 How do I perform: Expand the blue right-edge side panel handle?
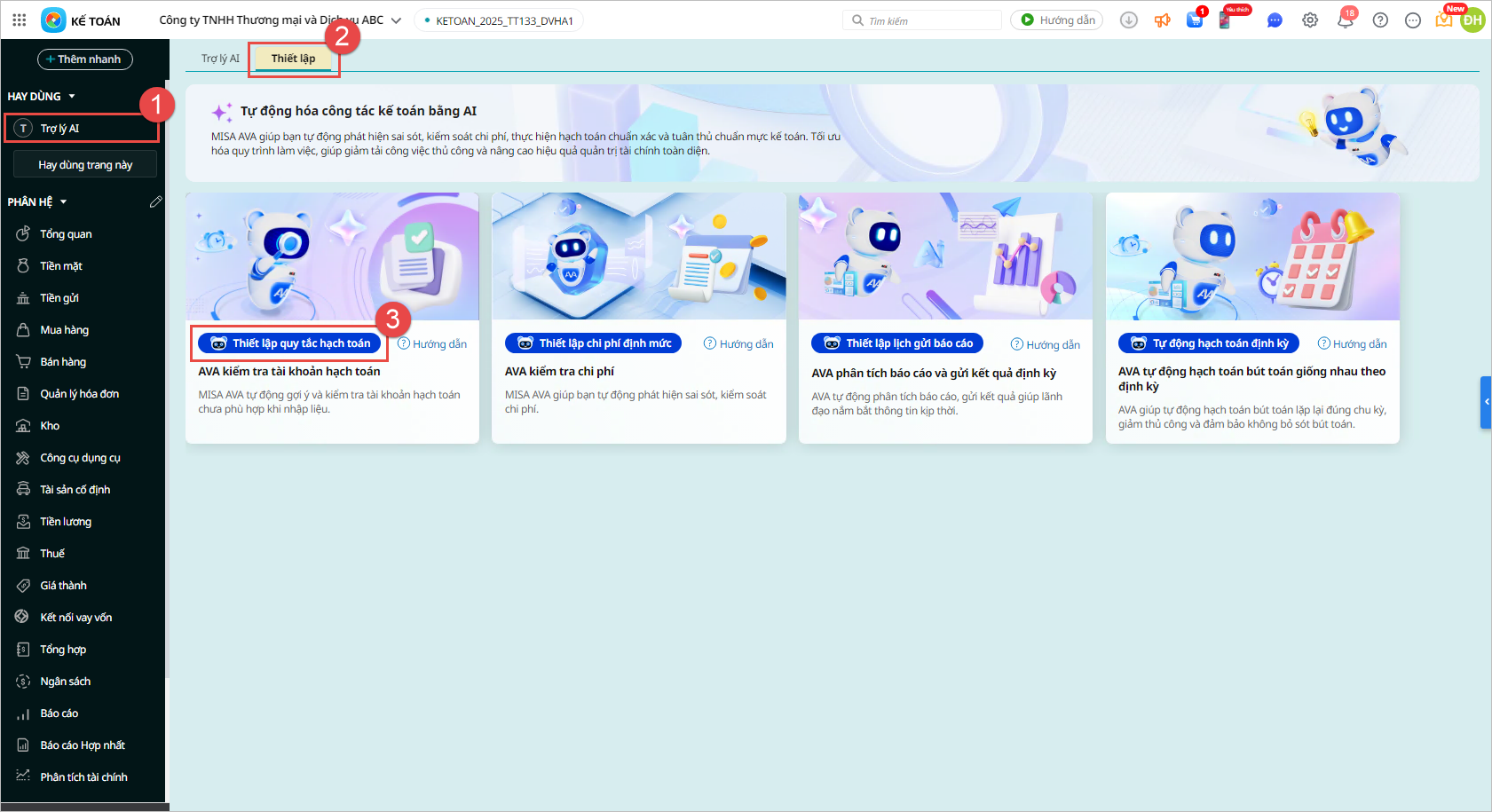(1486, 402)
